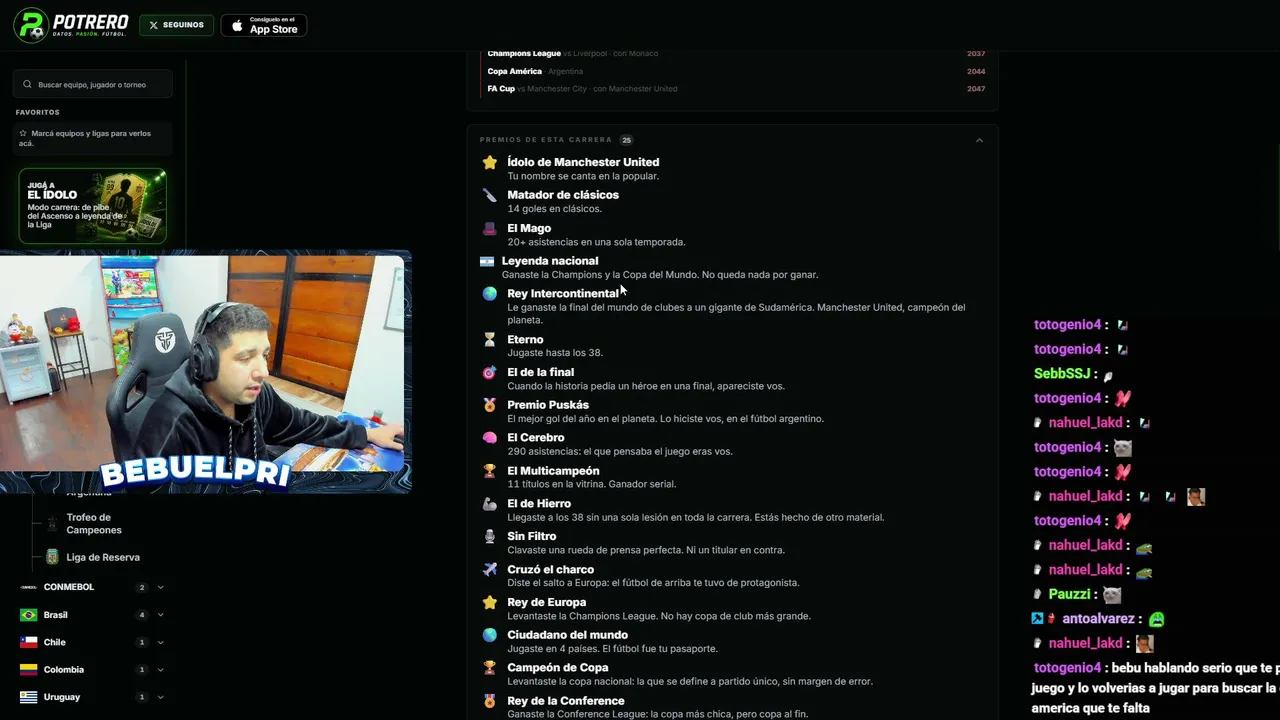
Task: Focus the Buscar equipo, jugador o torneo search field
Action: coord(92,85)
